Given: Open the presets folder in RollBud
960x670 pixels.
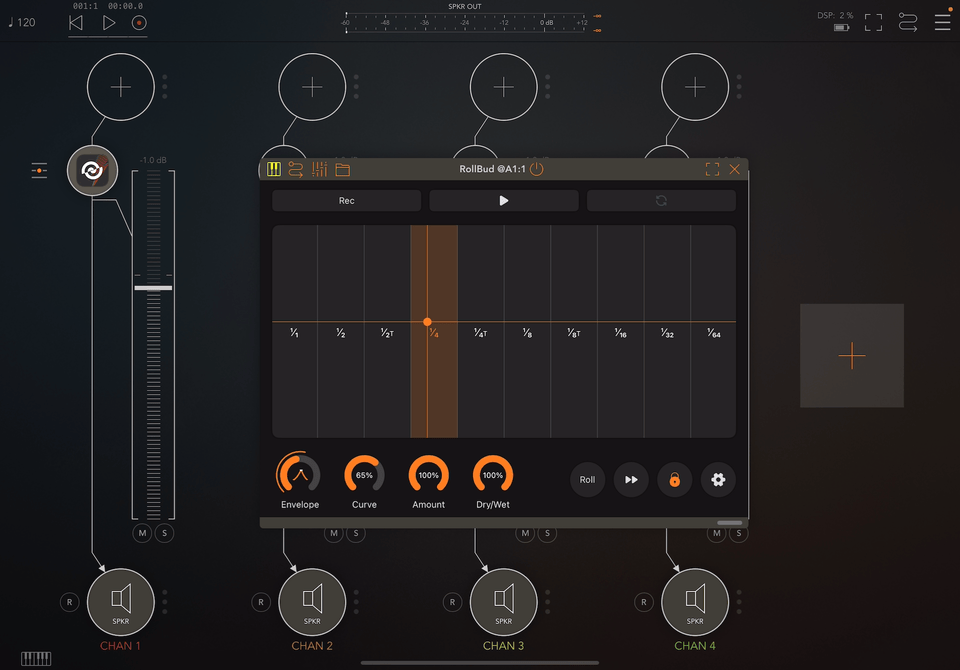Looking at the screenshot, I should [x=343, y=169].
